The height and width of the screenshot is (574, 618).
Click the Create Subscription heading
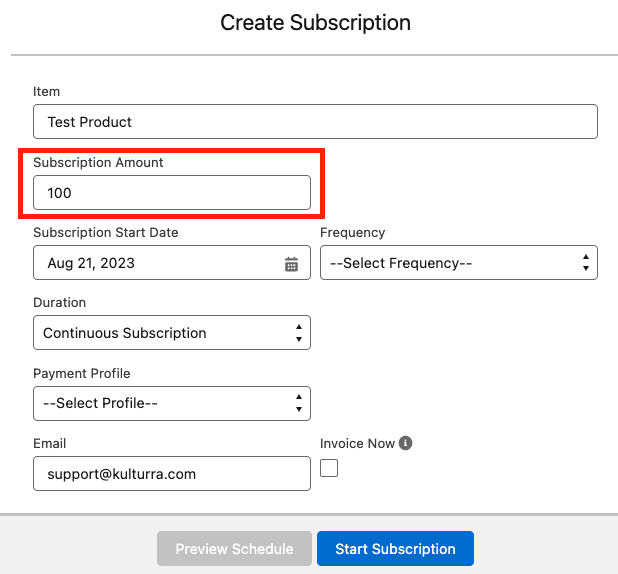(315, 22)
